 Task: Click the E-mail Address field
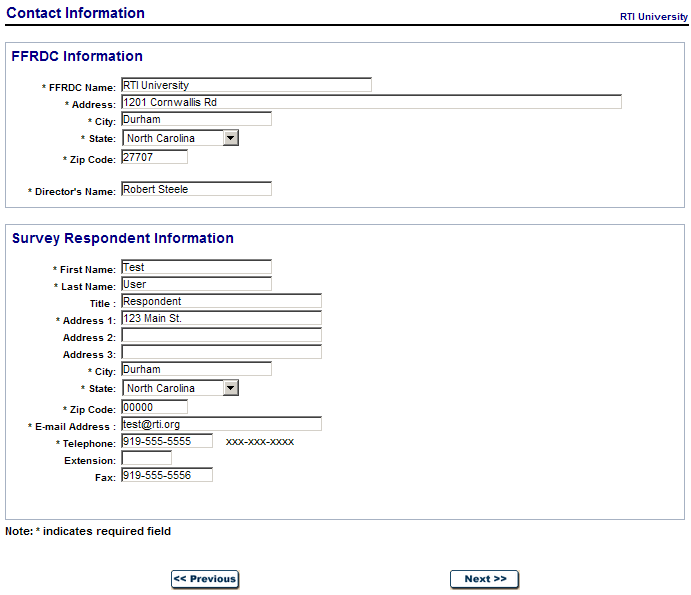pos(221,424)
